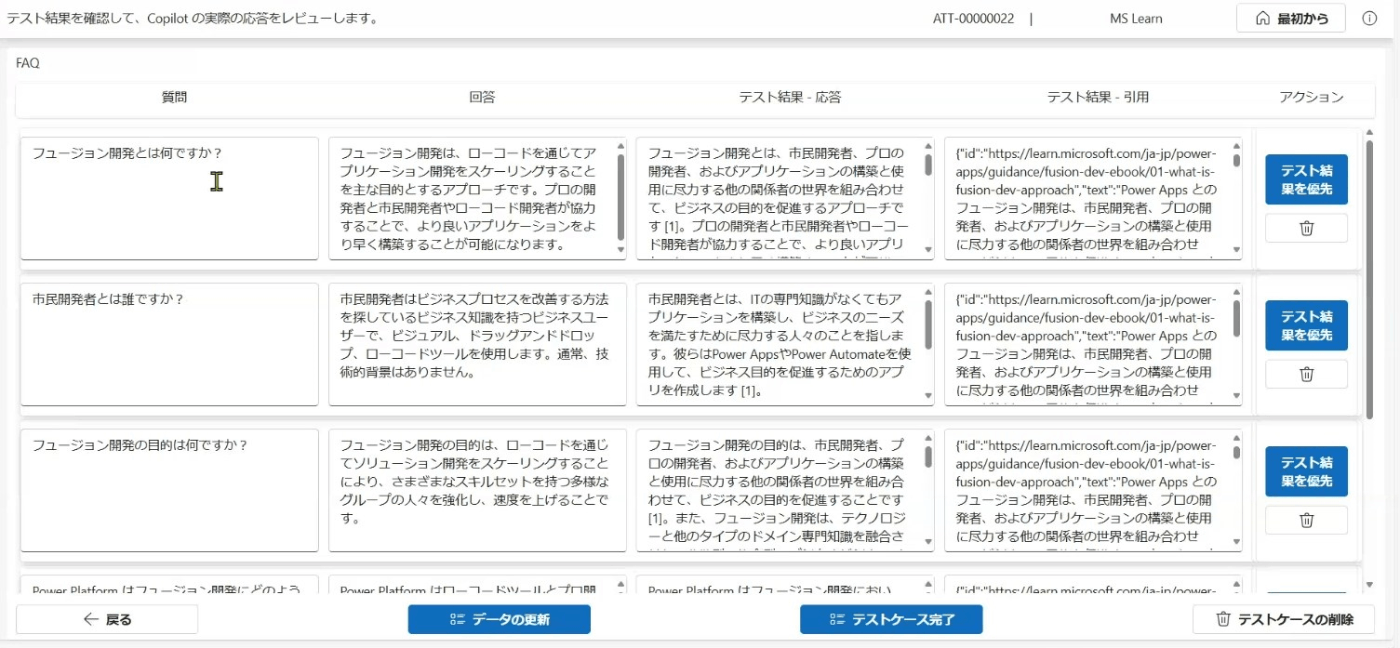Screen dimensions: 1400x648
Task: Click the テスト結果 - 応答 column header
Action: [x=790, y=97]
